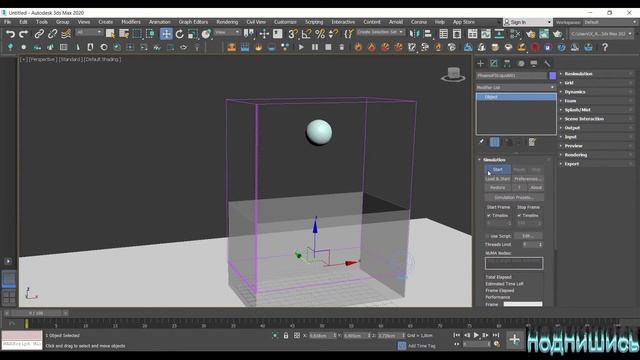Viewport: 640px width, 360px height.
Task: Open the Modify command panel tab
Action: click(494, 63)
